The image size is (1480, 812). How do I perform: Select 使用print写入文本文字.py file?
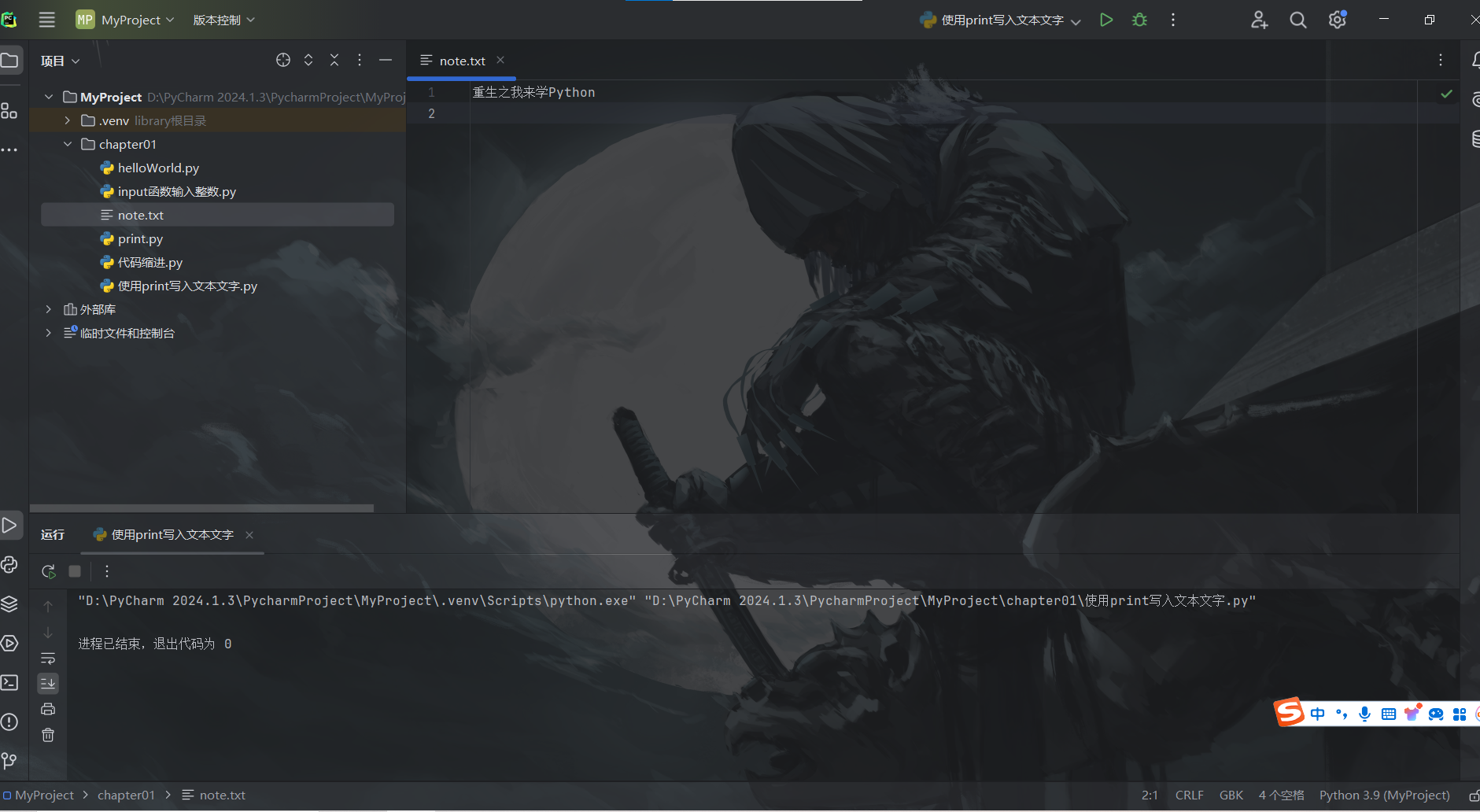tap(187, 286)
